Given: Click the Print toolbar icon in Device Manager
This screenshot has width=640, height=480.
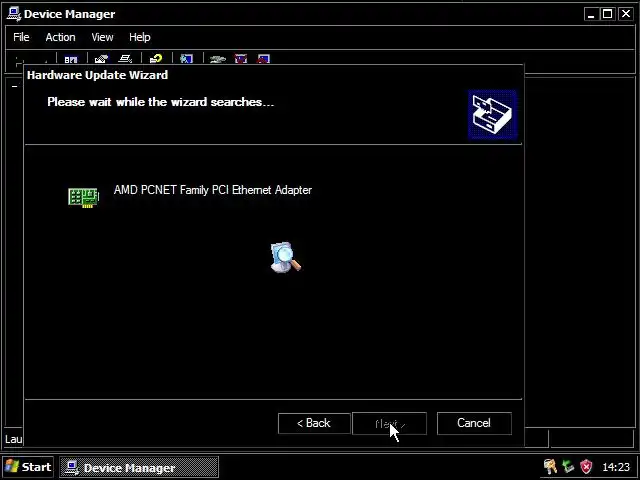Looking at the screenshot, I should click(125, 59).
